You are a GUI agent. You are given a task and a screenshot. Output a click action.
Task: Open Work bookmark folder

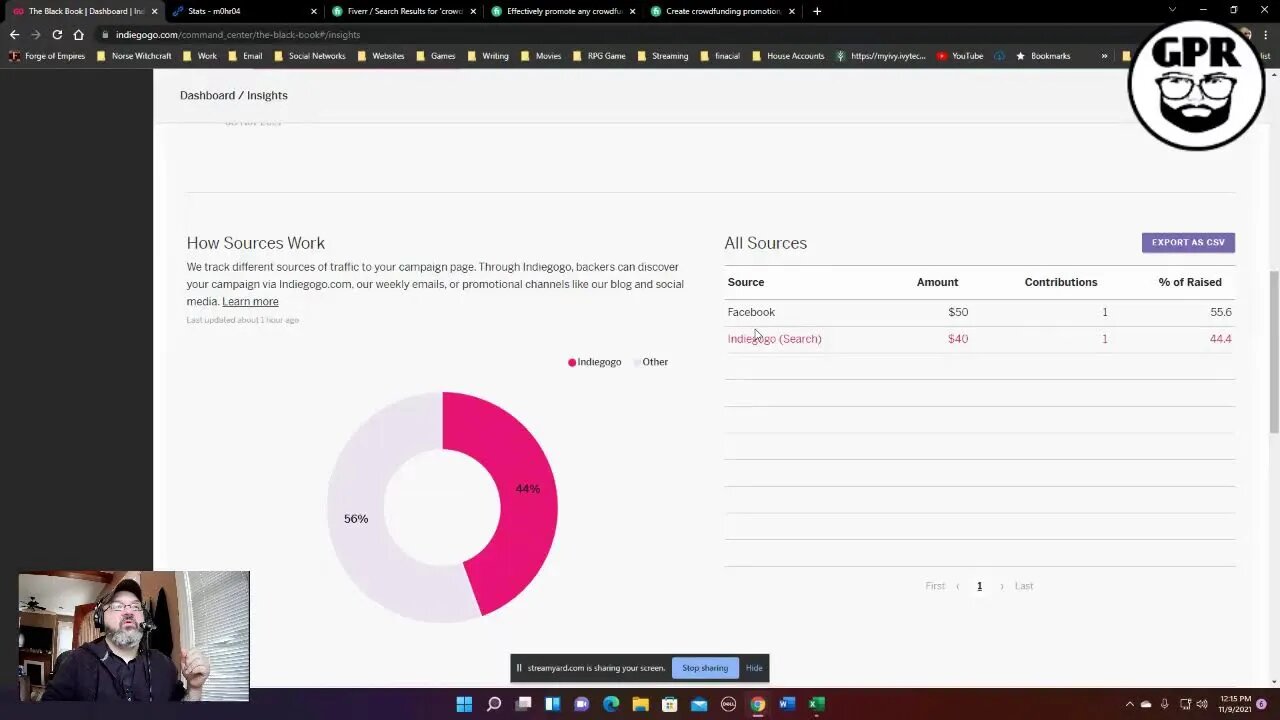[200, 56]
